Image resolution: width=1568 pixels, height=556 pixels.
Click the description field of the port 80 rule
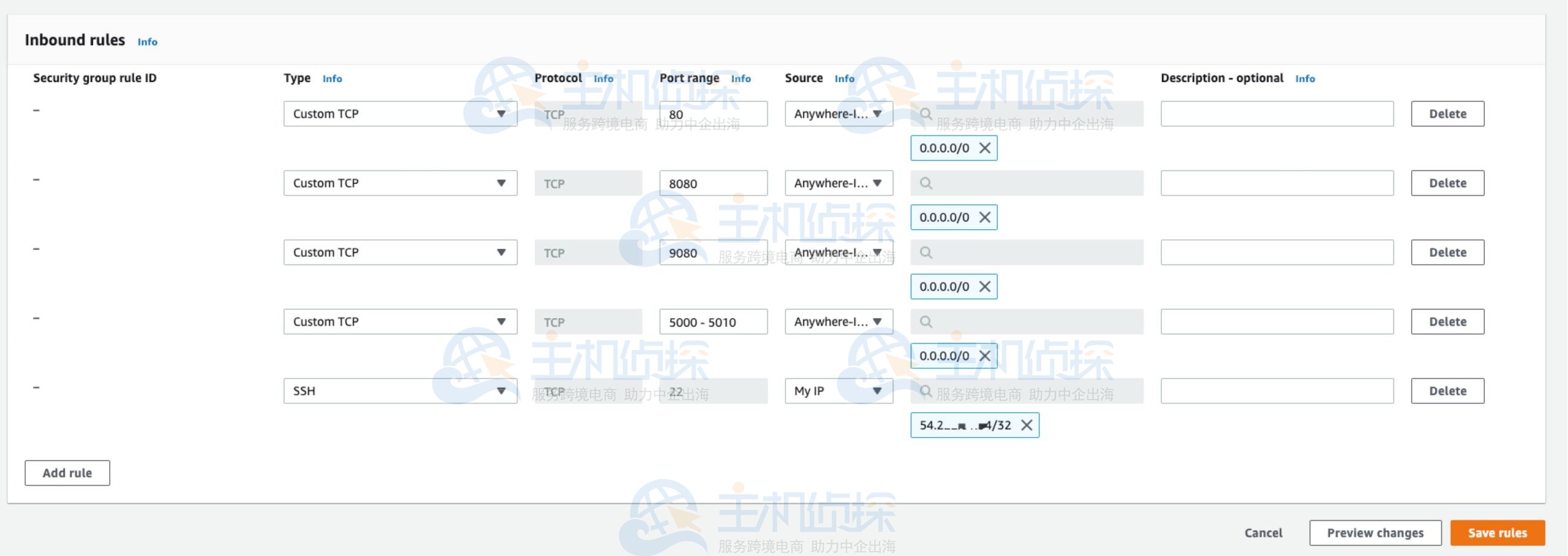tap(1276, 113)
